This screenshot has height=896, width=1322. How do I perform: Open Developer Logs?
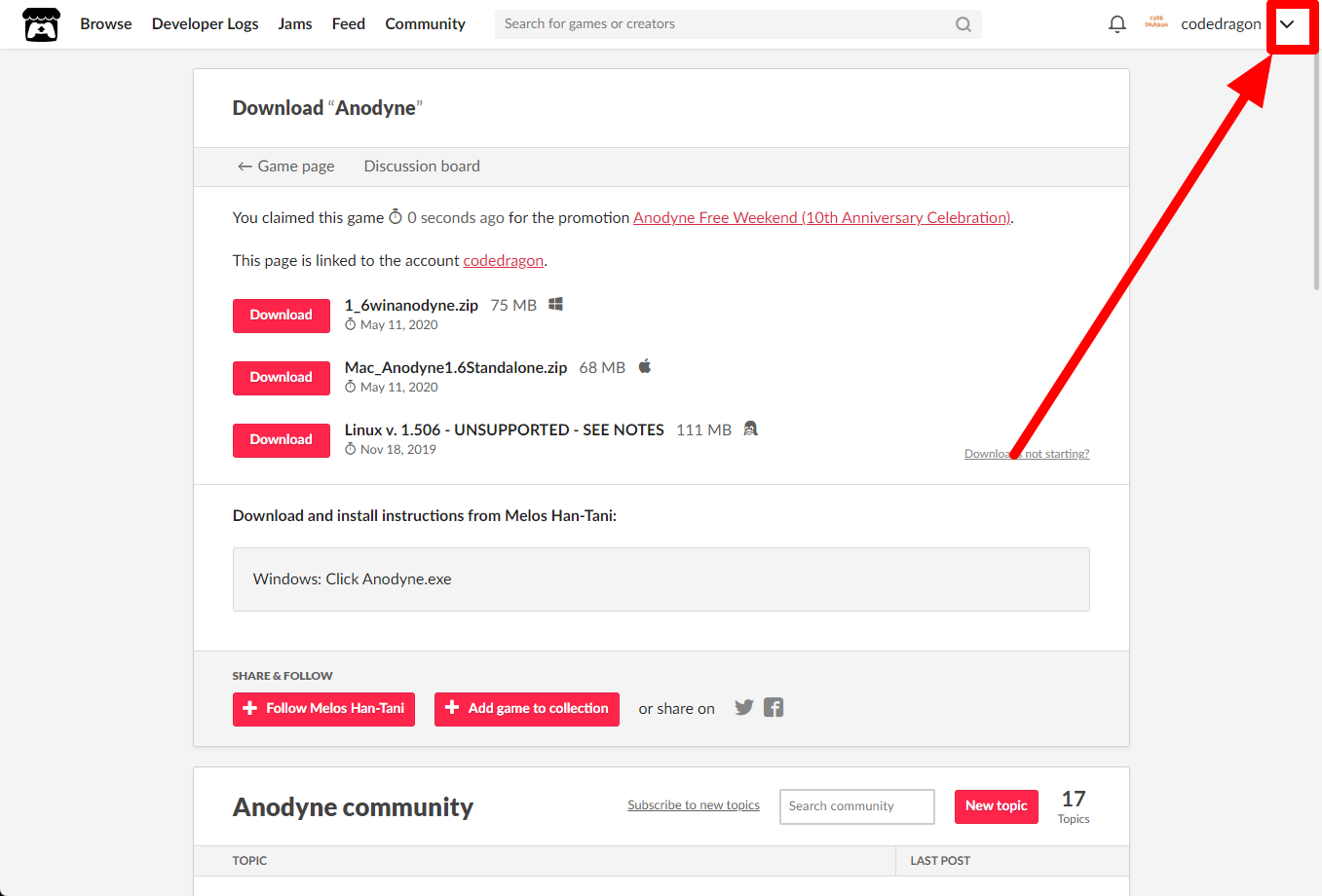206,24
